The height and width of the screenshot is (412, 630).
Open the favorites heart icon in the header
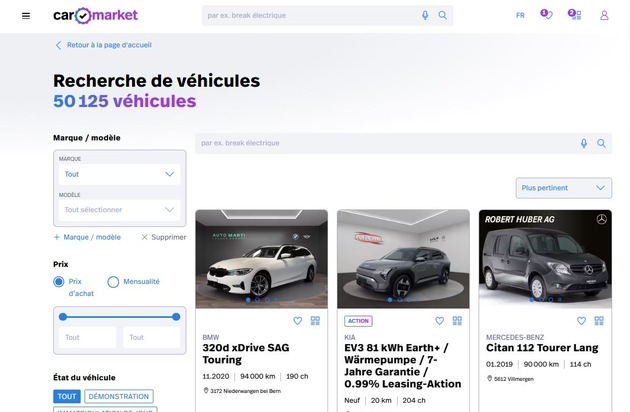546,15
